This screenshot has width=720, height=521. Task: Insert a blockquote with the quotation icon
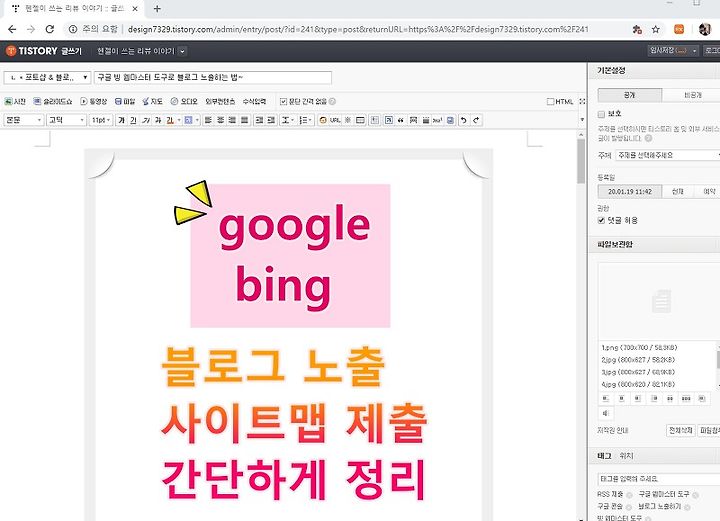[x=401, y=120]
